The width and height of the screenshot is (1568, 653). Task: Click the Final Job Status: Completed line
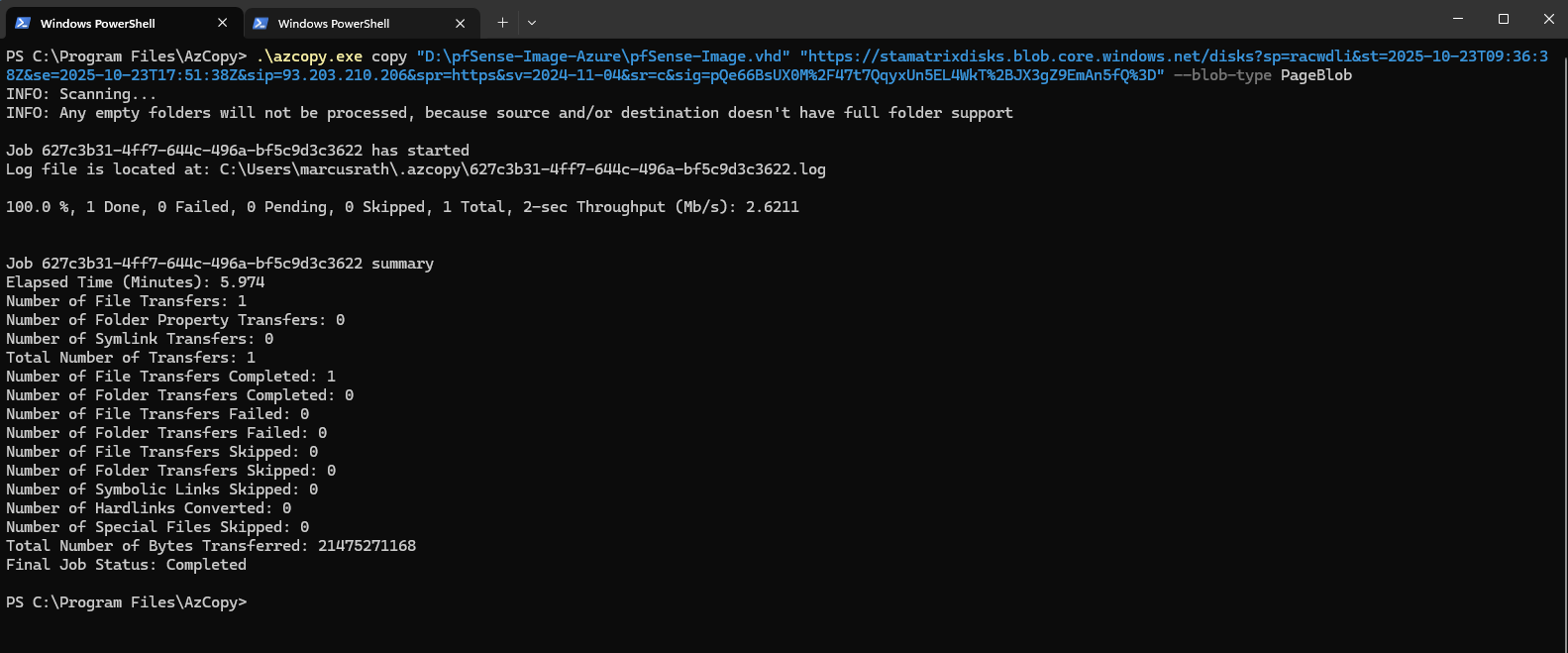click(126, 565)
